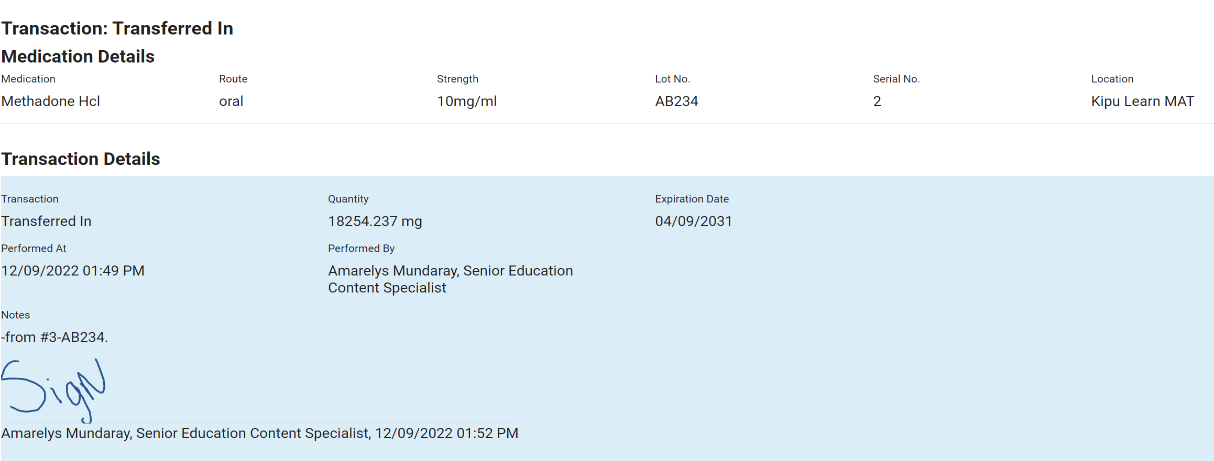Click the serial number value 2
Image resolution: width=1214 pixels, height=461 pixels.
(877, 101)
